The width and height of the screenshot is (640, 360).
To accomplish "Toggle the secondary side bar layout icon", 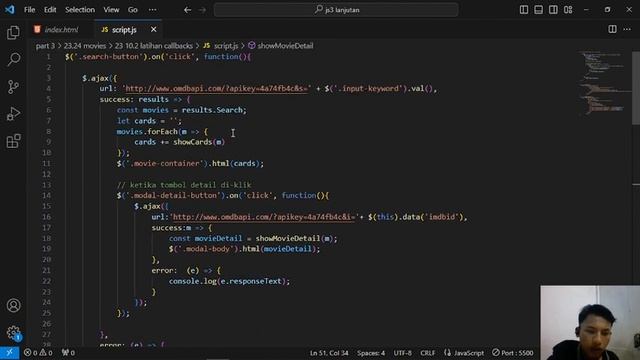I will (x=553, y=9).
